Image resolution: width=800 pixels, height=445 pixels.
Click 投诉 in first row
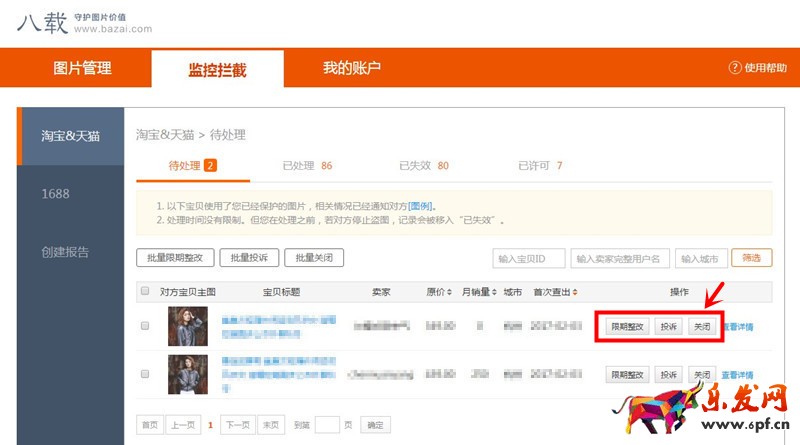[x=668, y=326]
